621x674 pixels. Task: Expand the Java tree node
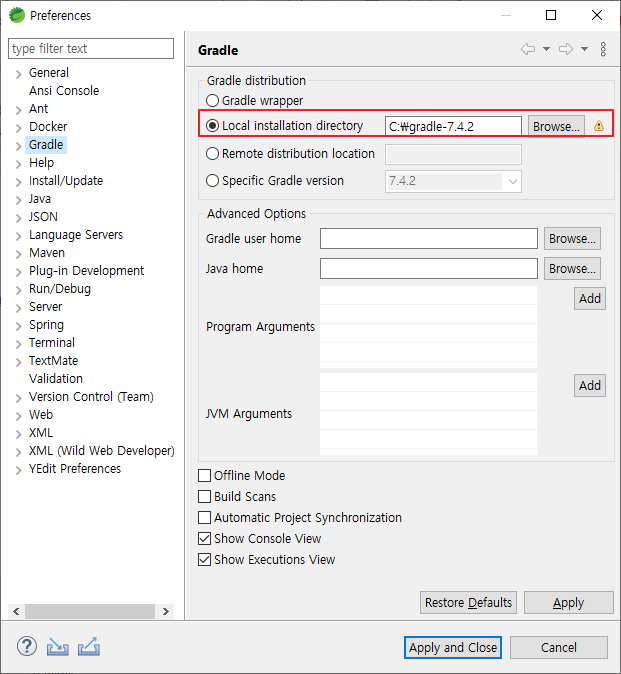pyautogui.click(x=18, y=200)
